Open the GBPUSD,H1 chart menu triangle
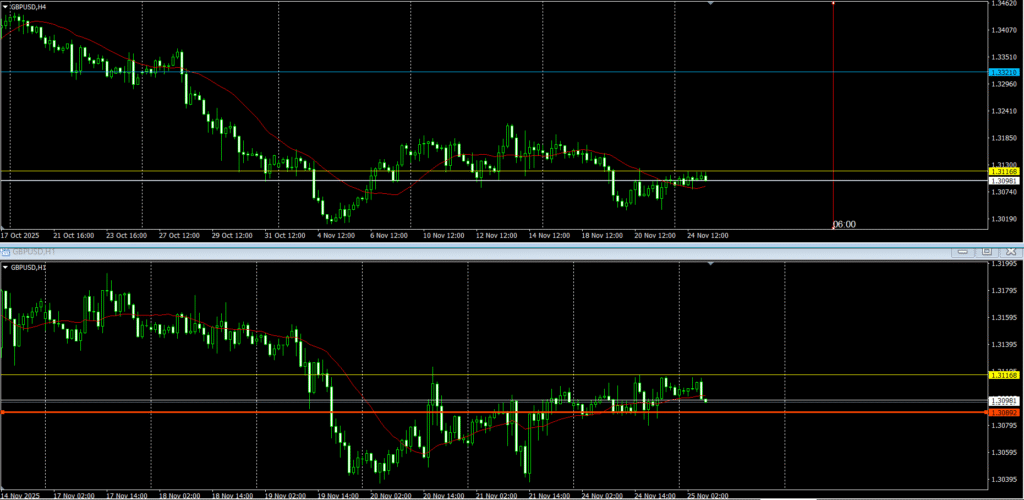Image resolution: width=1024 pixels, height=500 pixels. (x=5, y=268)
